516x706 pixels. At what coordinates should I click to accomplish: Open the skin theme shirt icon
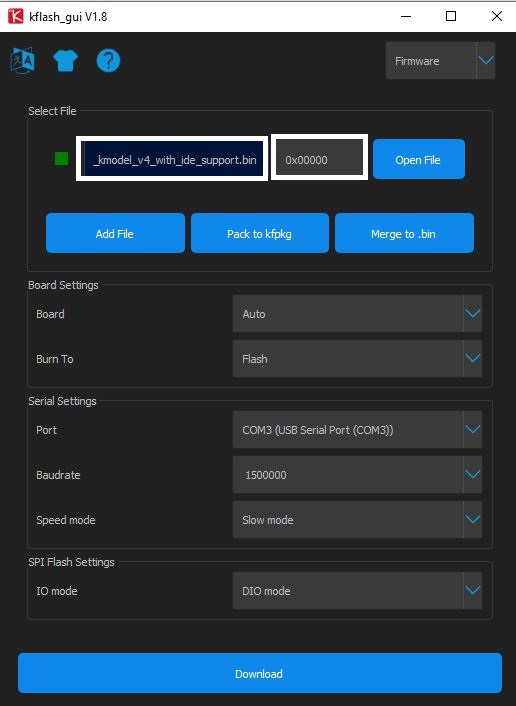click(x=65, y=60)
